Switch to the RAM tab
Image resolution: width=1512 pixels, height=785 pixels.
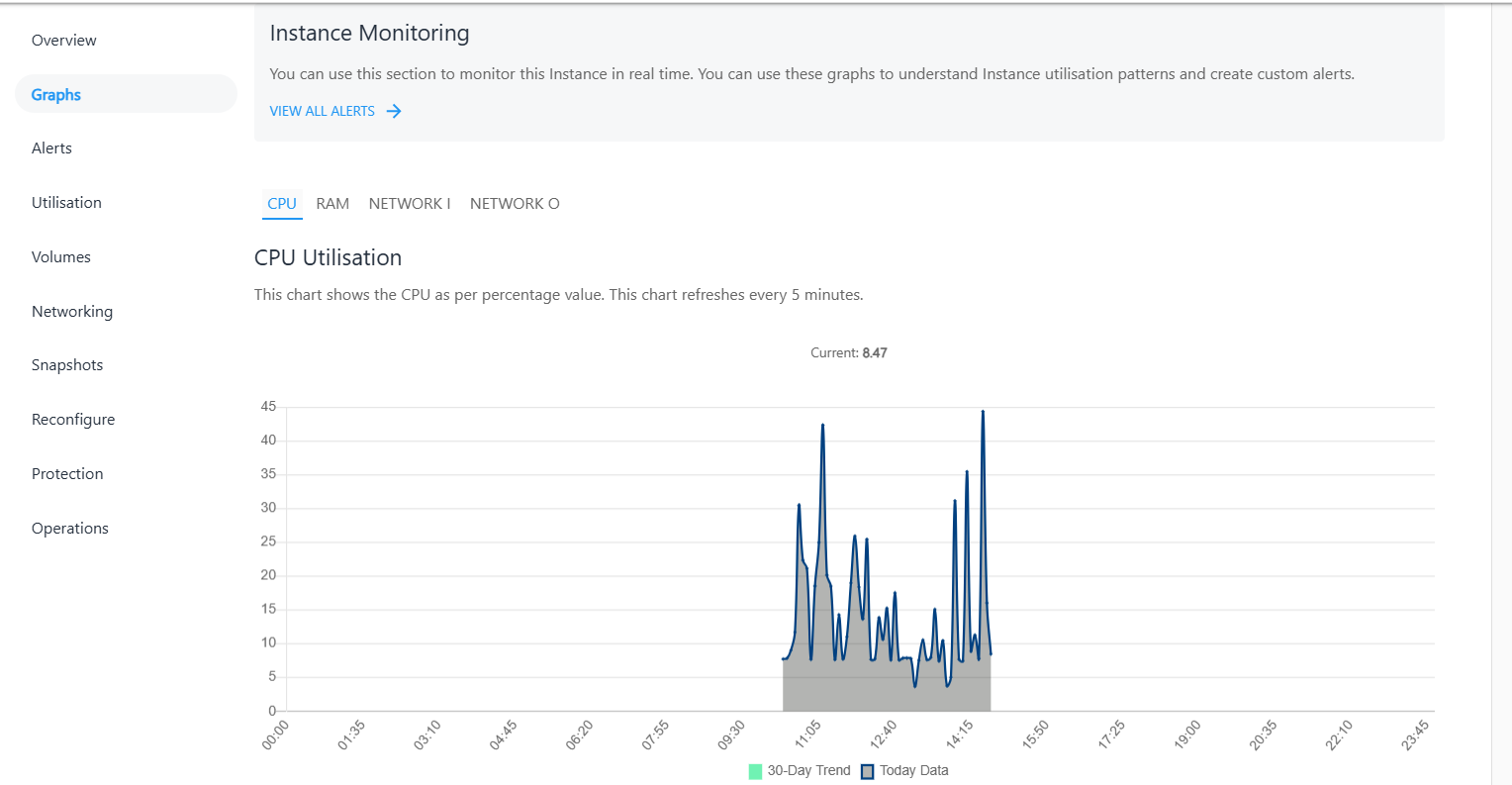332,203
